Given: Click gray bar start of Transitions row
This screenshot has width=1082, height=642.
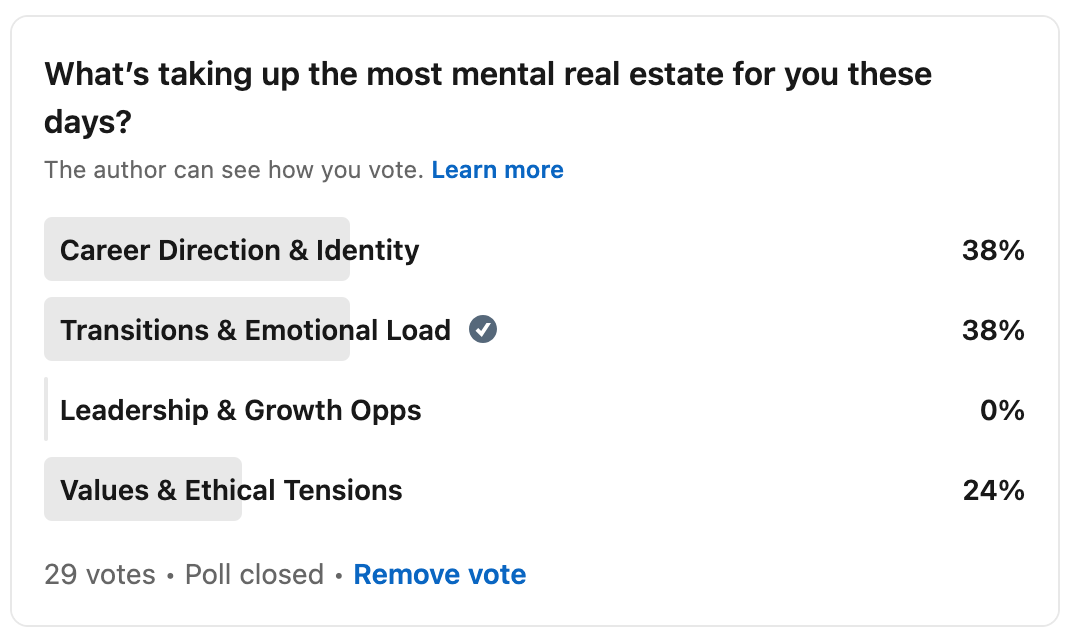Looking at the screenshot, I should coord(52,330).
